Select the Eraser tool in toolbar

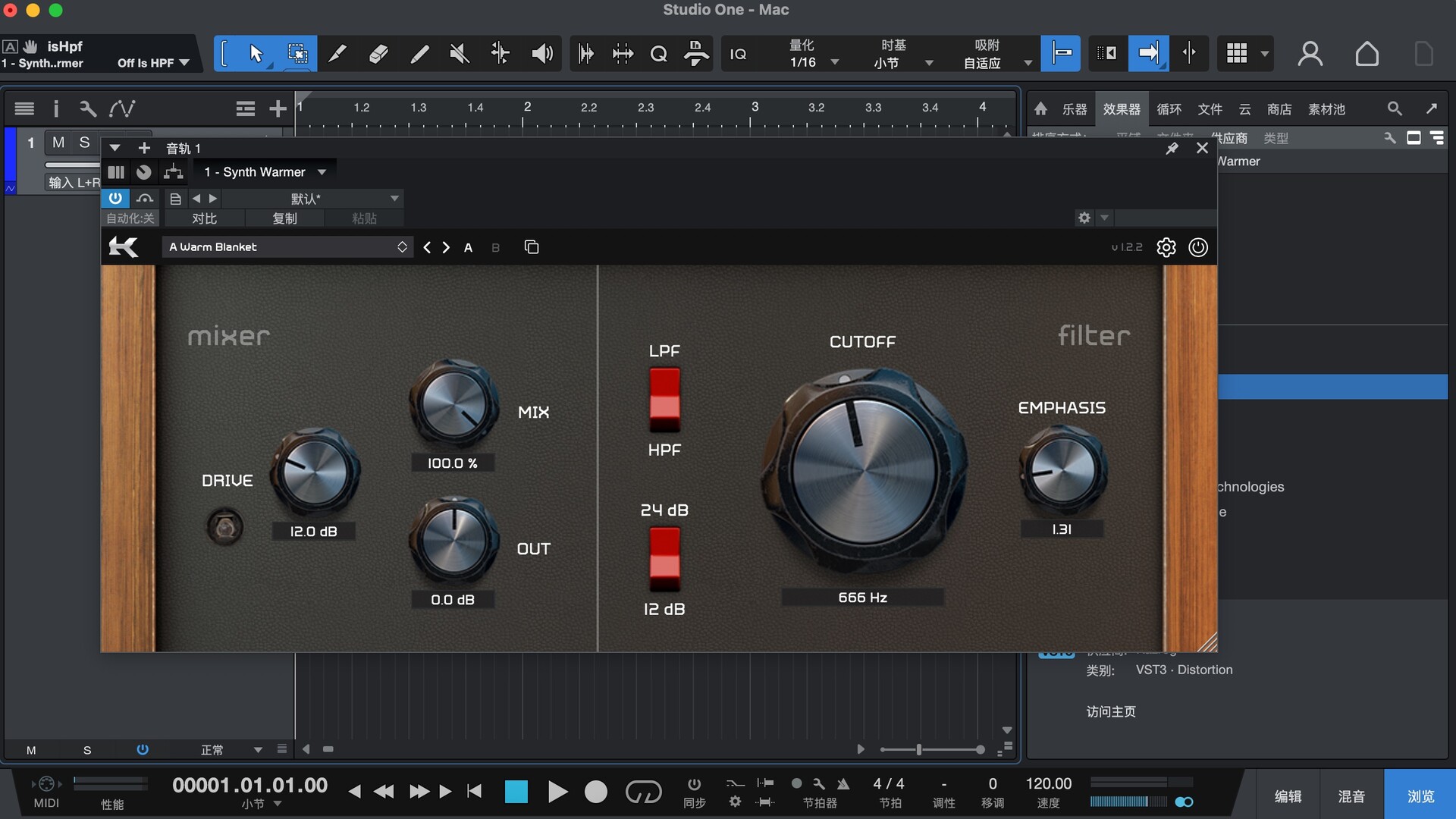[378, 54]
